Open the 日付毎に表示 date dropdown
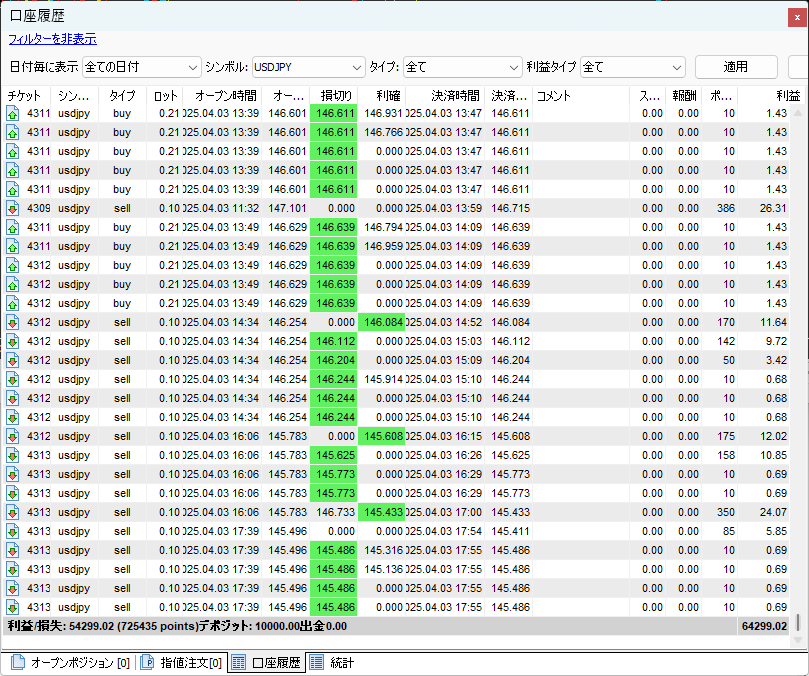This screenshot has width=809, height=676. (141, 67)
